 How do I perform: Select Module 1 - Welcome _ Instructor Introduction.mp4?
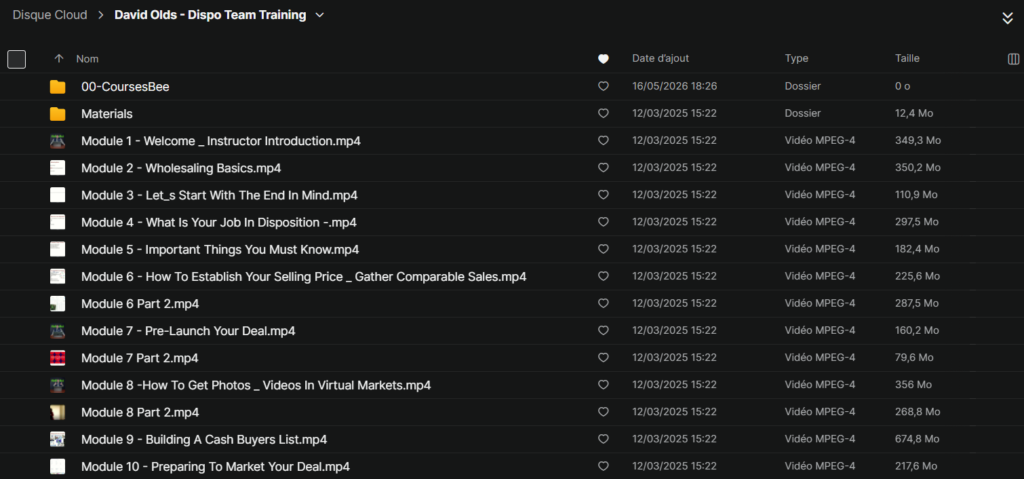click(x=221, y=141)
